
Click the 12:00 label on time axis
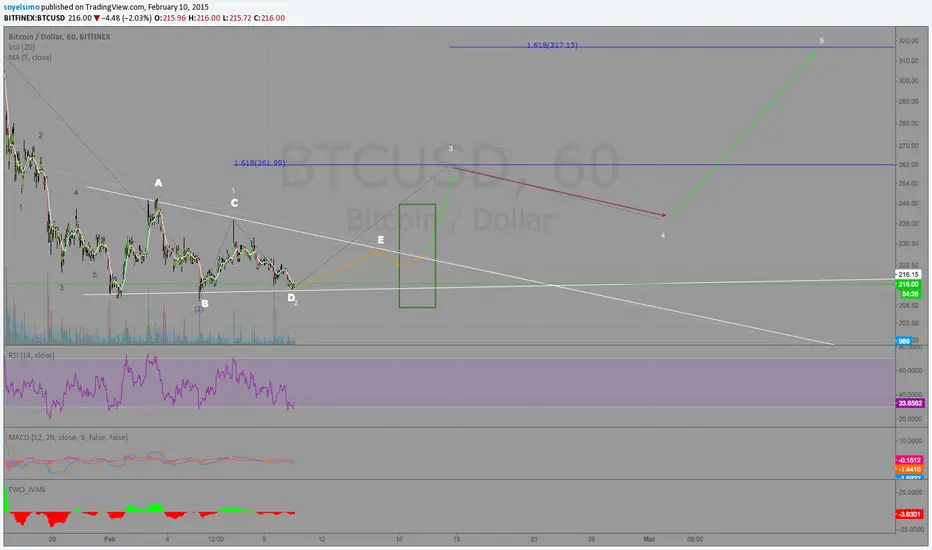(216, 539)
